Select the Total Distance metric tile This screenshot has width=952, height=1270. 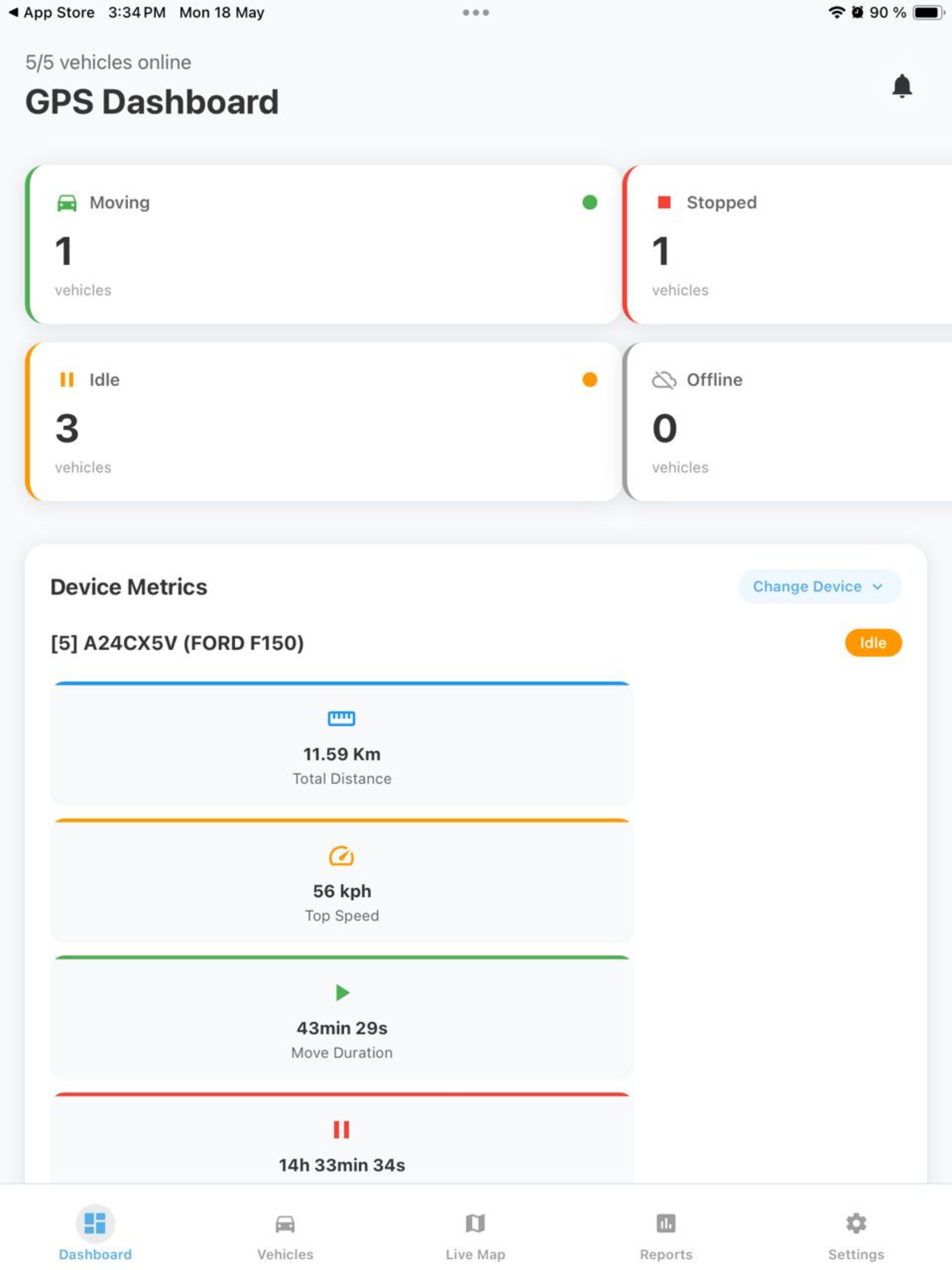click(342, 743)
